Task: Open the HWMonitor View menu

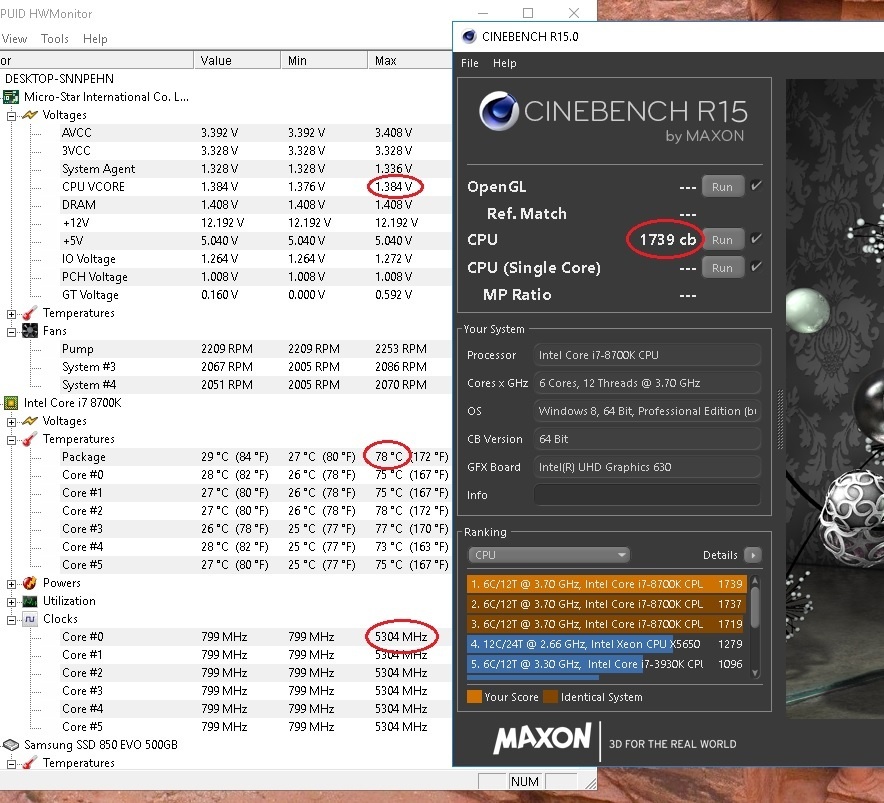Action: (x=14, y=39)
